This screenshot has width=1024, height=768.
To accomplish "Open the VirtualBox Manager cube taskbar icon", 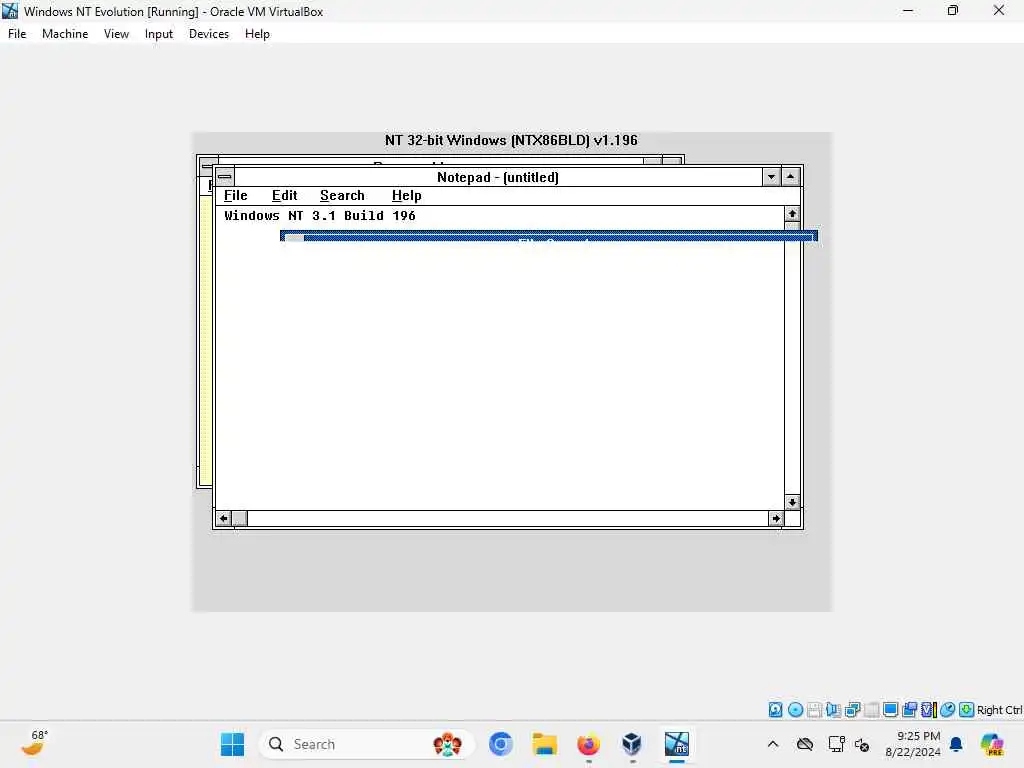I will [632, 744].
